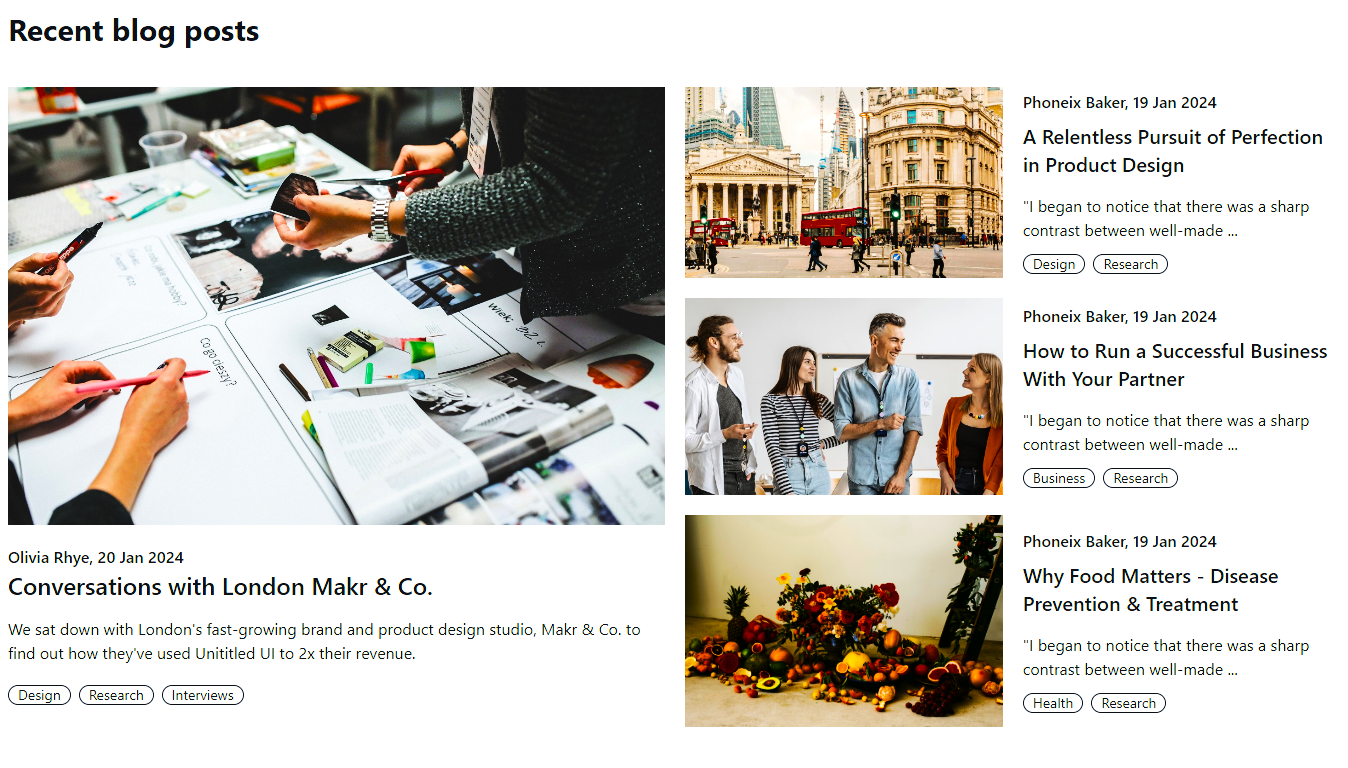1348x768 pixels.
Task: Open 'Conversations with London Makr & Co.' post
Action: (x=220, y=587)
